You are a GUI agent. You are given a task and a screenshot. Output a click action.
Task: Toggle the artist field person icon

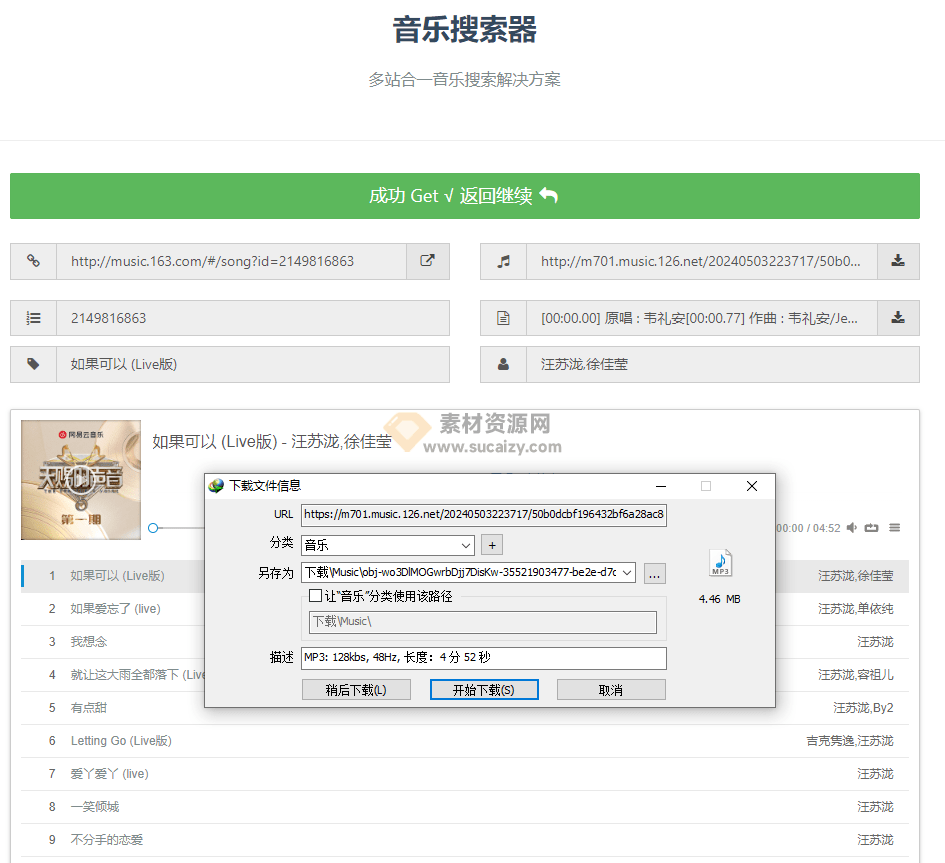503,364
